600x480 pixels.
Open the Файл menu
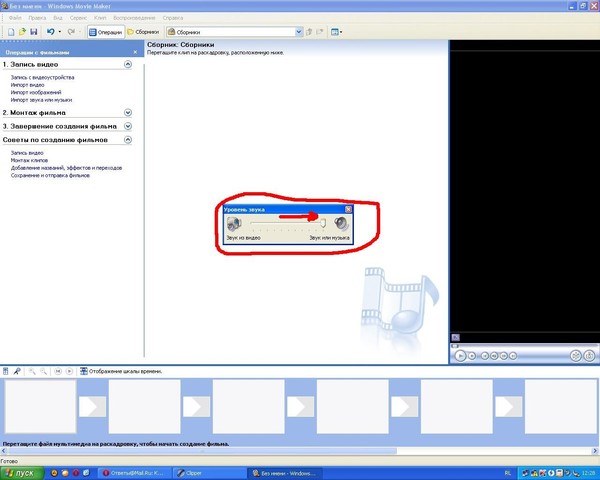[x=15, y=18]
